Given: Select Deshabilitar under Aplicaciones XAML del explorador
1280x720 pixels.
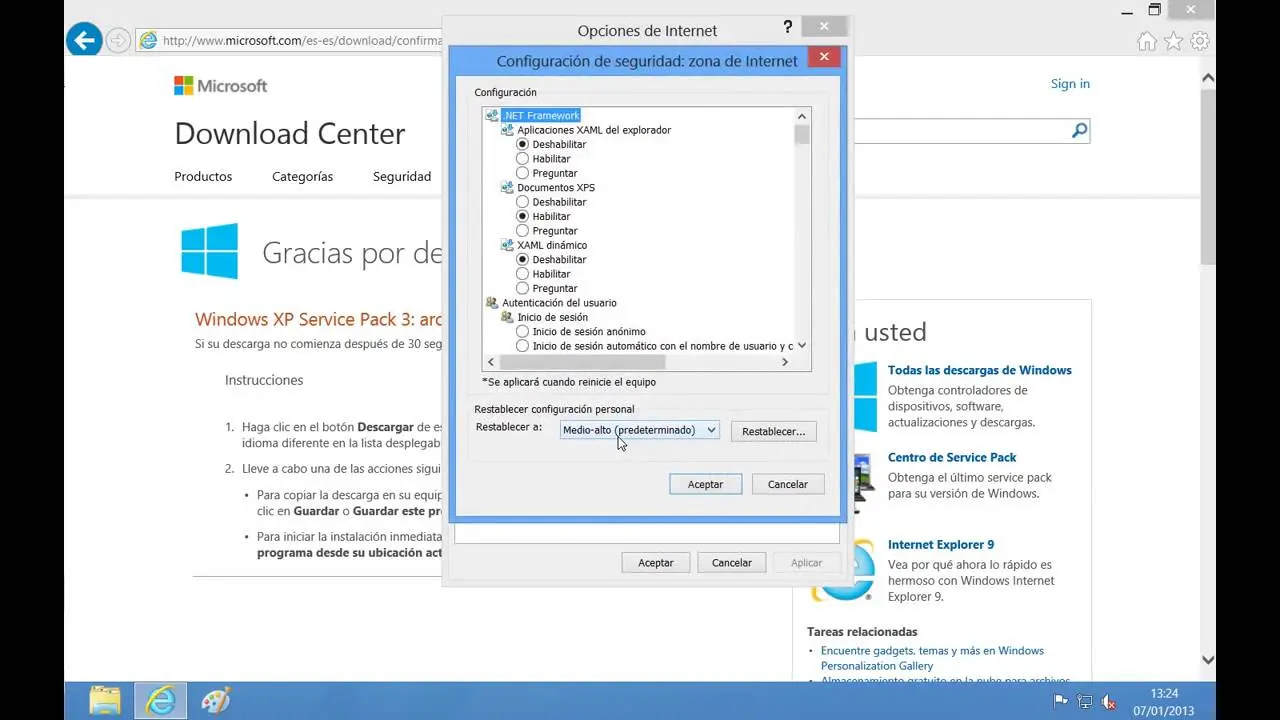Looking at the screenshot, I should [x=522, y=144].
